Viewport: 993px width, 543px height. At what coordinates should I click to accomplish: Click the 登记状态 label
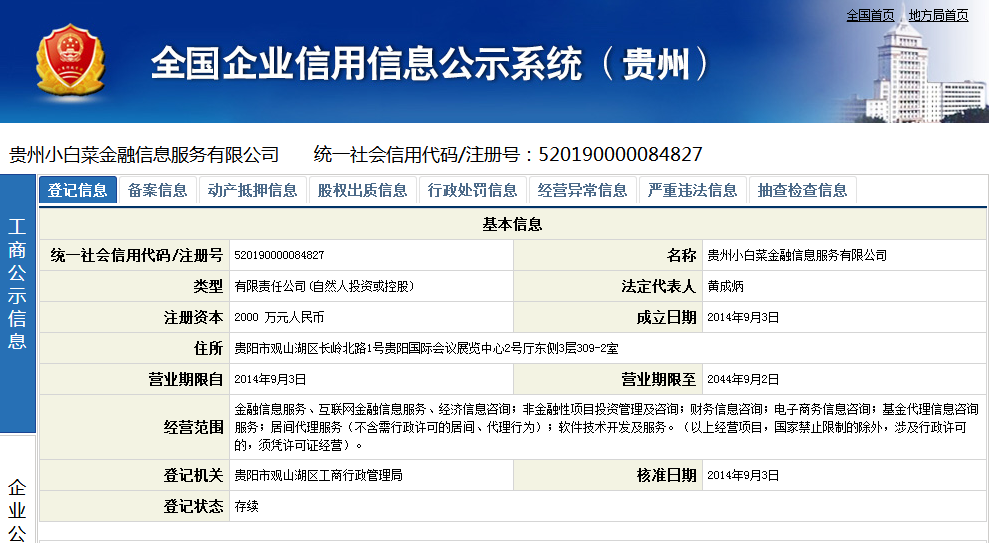tap(194, 506)
